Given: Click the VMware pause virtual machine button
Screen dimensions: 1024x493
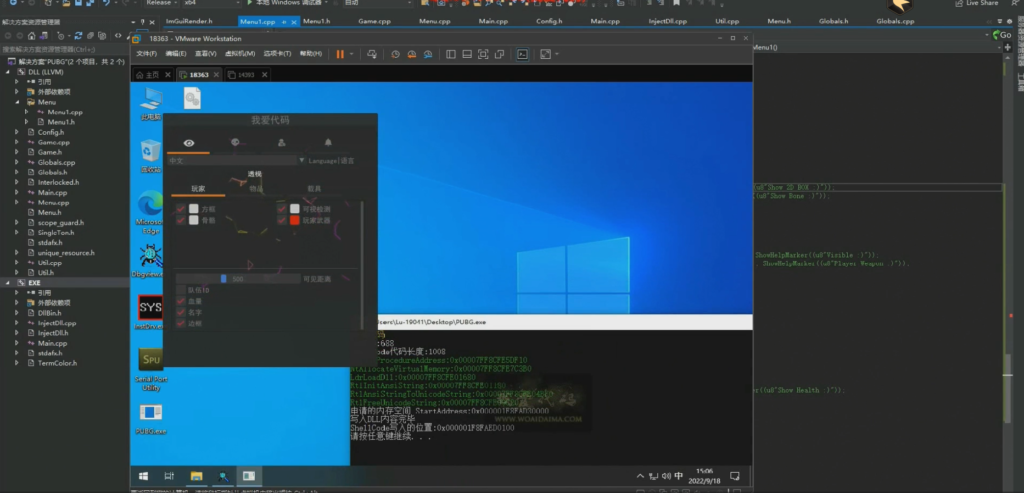Looking at the screenshot, I should 340,54.
